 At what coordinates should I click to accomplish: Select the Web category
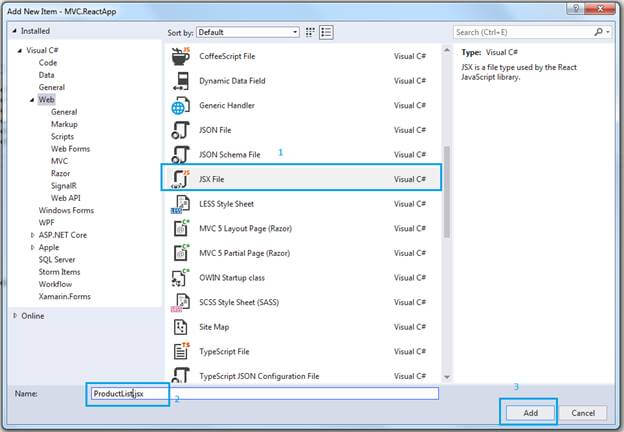pyautogui.click(x=46, y=100)
